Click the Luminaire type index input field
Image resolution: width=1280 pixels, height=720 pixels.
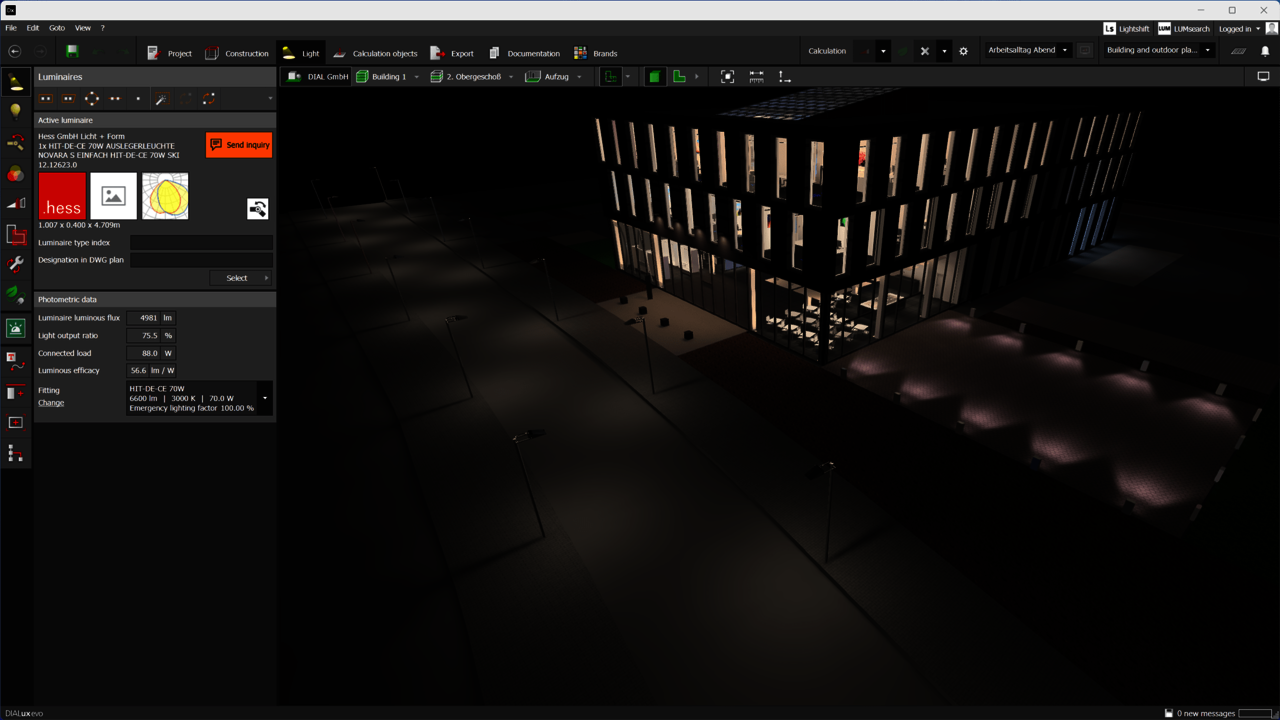pyautogui.click(x=201, y=243)
